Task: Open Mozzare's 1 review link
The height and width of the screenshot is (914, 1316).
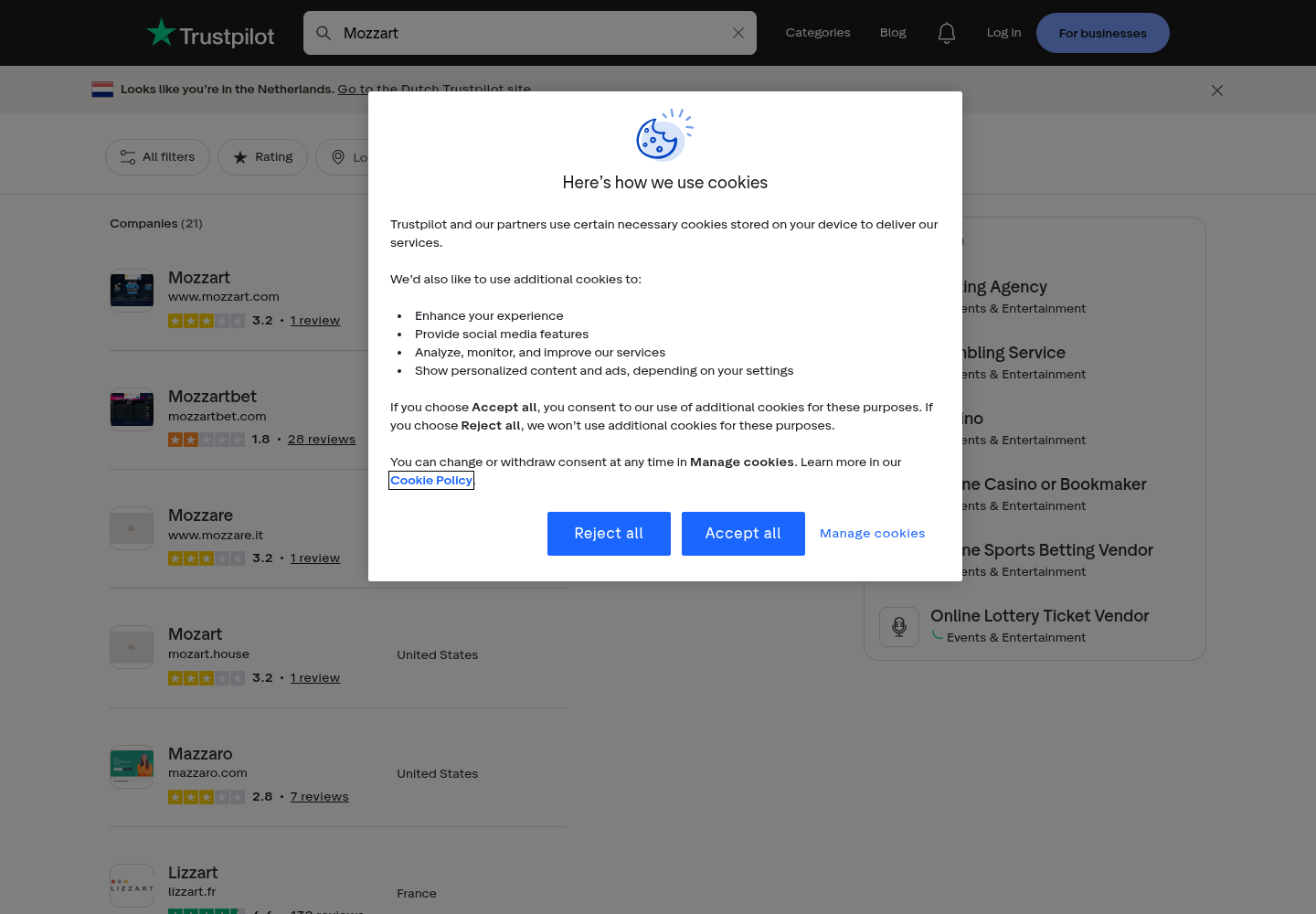Action: pos(315,558)
